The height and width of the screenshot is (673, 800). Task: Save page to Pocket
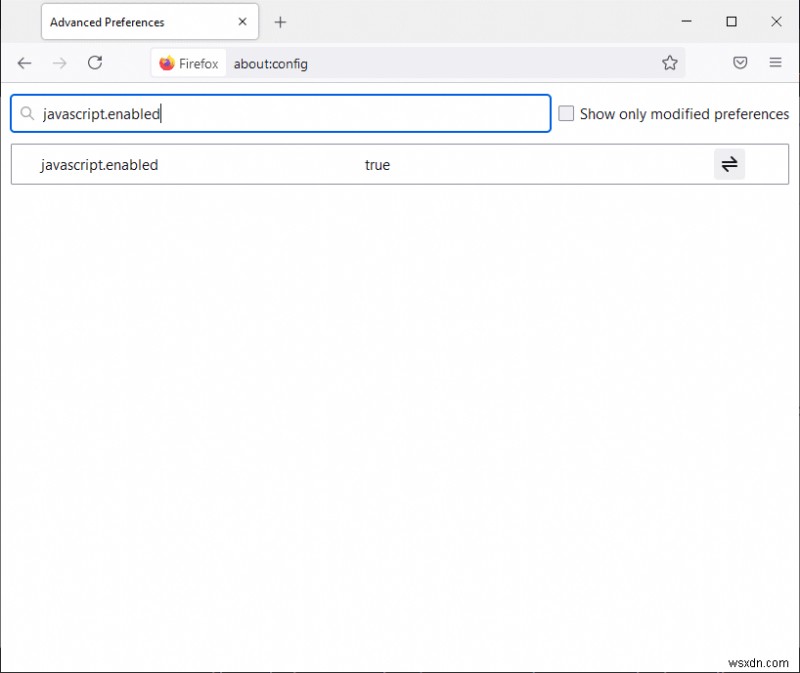(x=740, y=63)
